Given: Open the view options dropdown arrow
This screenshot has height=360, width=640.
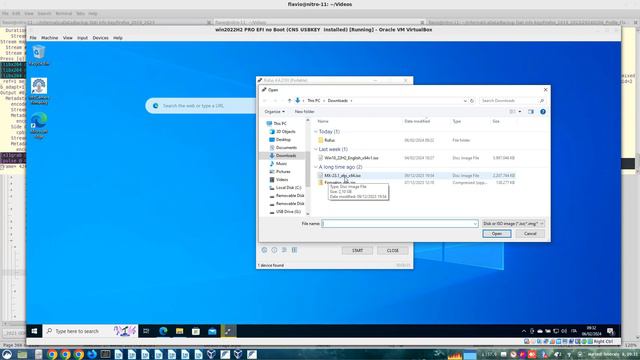Looking at the screenshot, I should (x=520, y=111).
